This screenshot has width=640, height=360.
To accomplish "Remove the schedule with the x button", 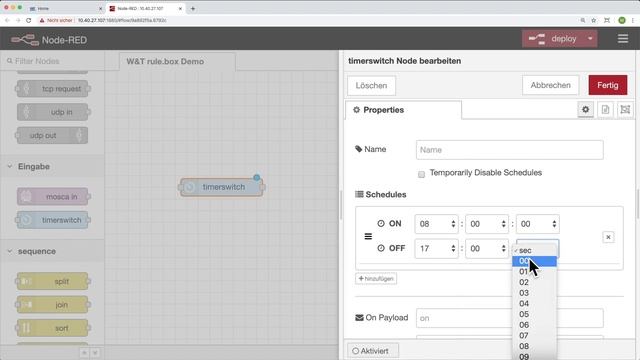I will [608, 237].
